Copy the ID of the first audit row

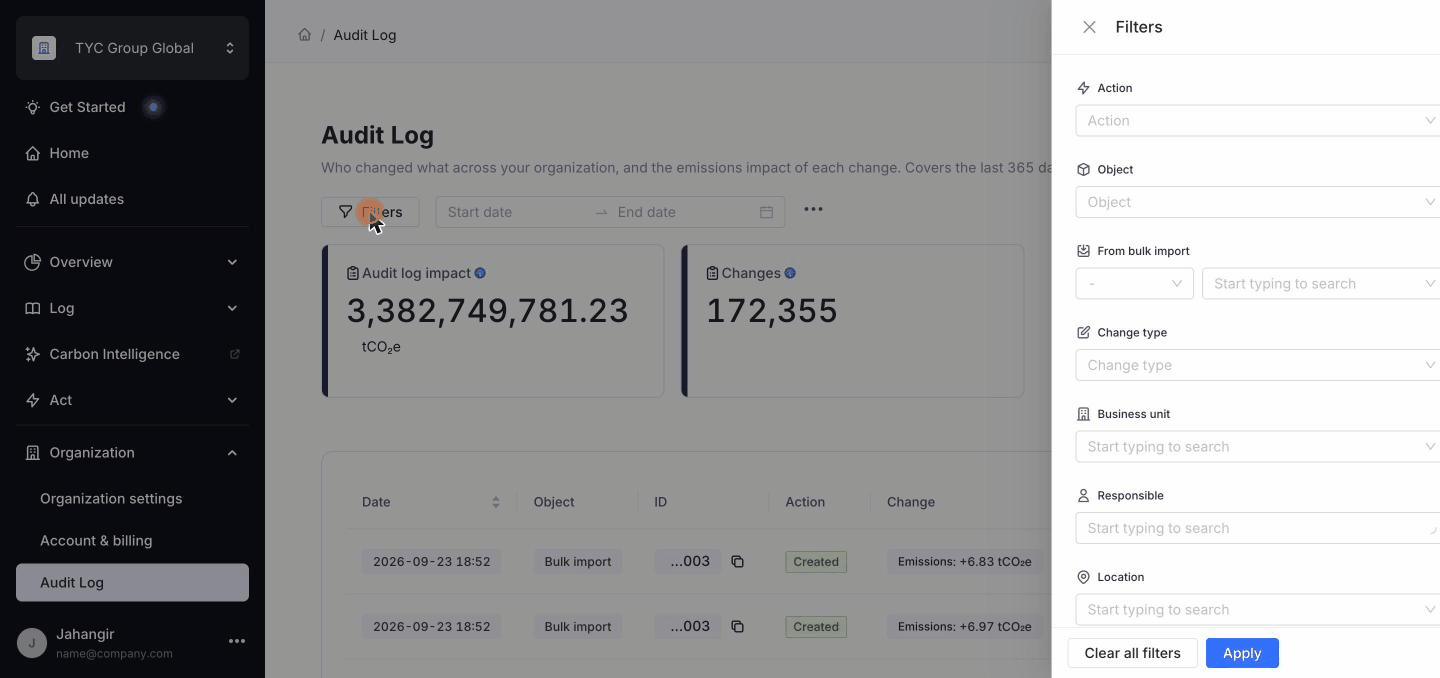pyautogui.click(x=737, y=562)
